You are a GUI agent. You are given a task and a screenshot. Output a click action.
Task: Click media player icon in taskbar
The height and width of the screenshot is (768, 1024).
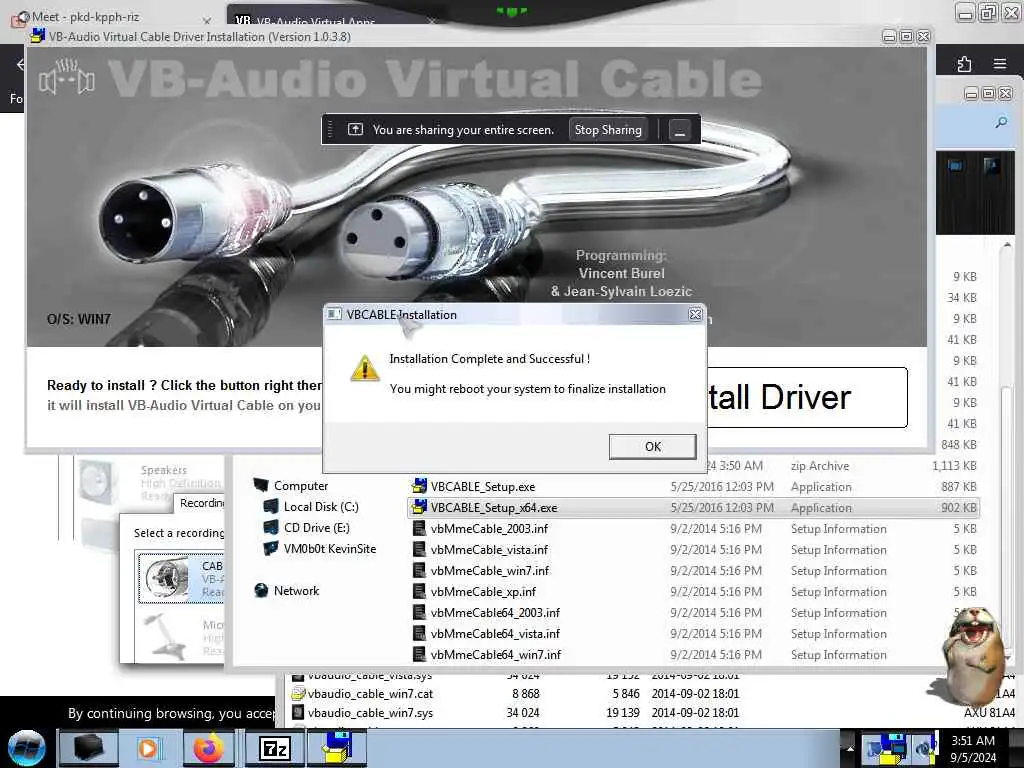pos(149,748)
